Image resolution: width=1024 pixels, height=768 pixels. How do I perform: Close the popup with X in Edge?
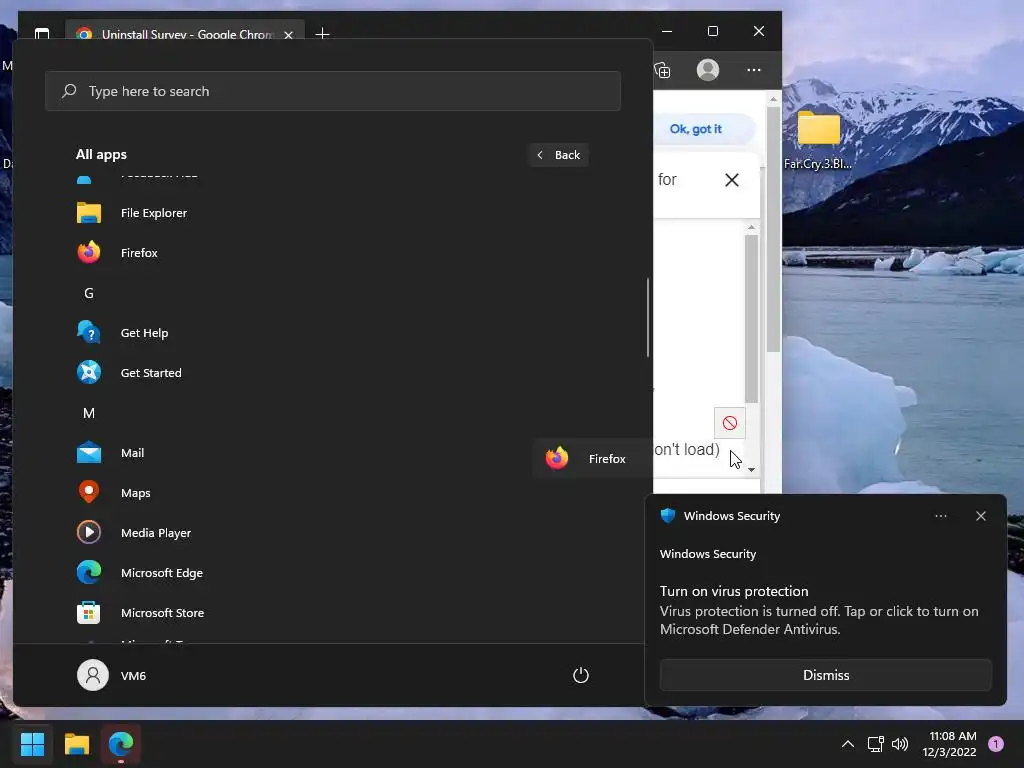tap(731, 180)
